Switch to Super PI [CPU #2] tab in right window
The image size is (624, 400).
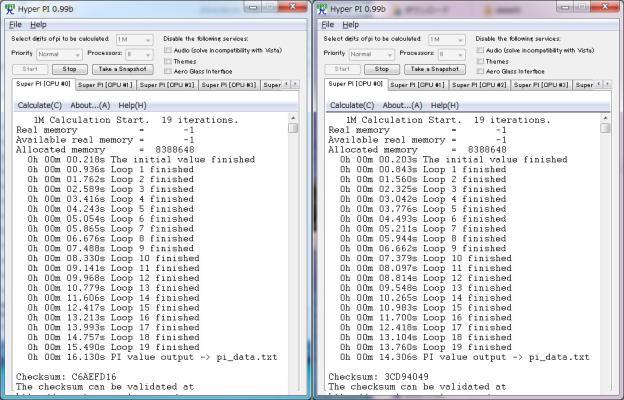[x=480, y=85]
